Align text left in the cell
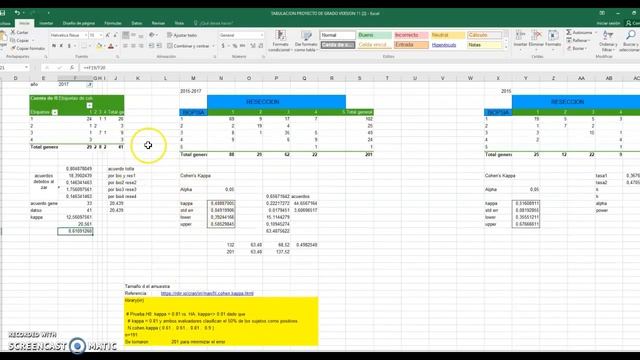 (x=126, y=46)
